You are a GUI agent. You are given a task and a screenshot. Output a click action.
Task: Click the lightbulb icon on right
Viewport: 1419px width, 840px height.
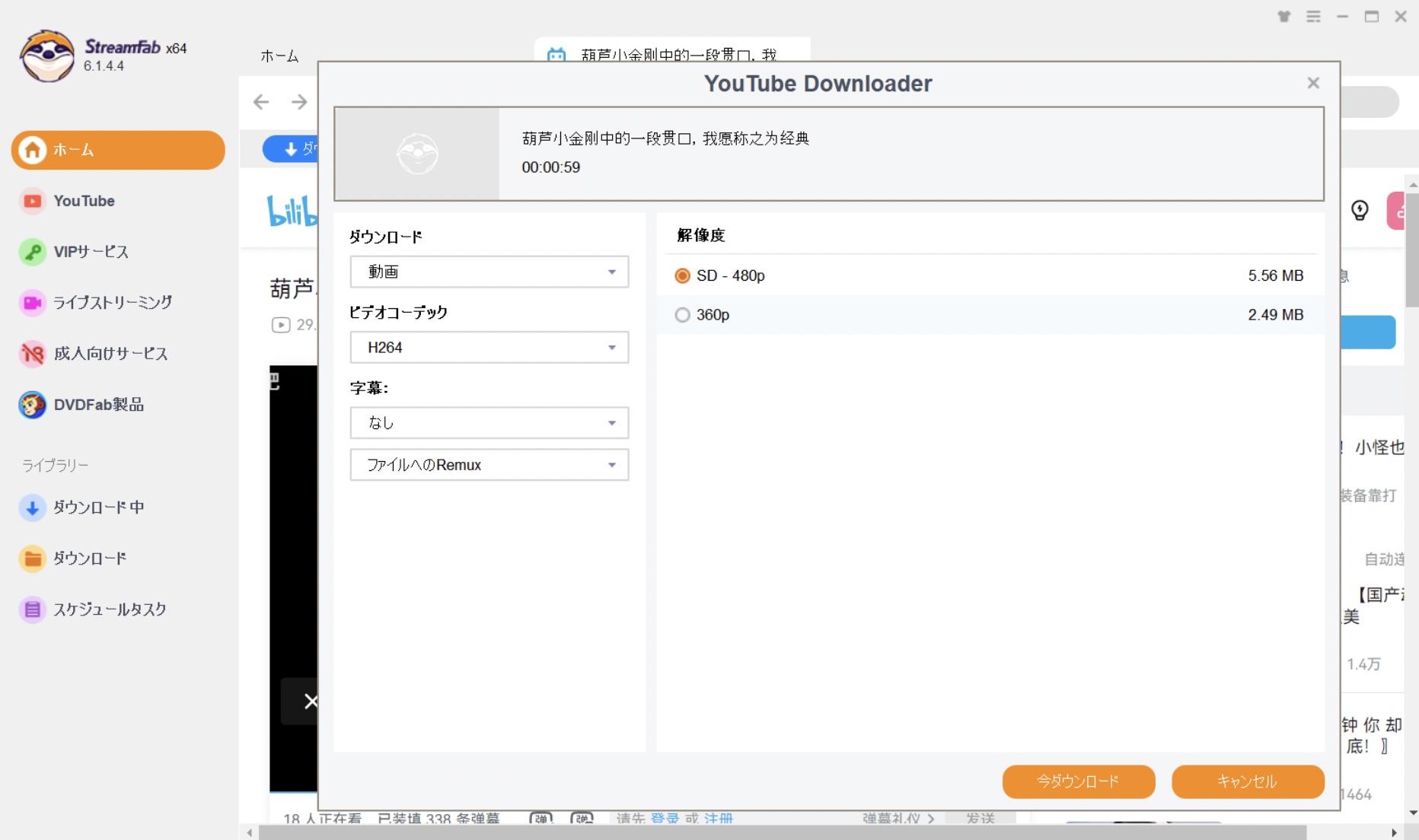pos(1360,210)
